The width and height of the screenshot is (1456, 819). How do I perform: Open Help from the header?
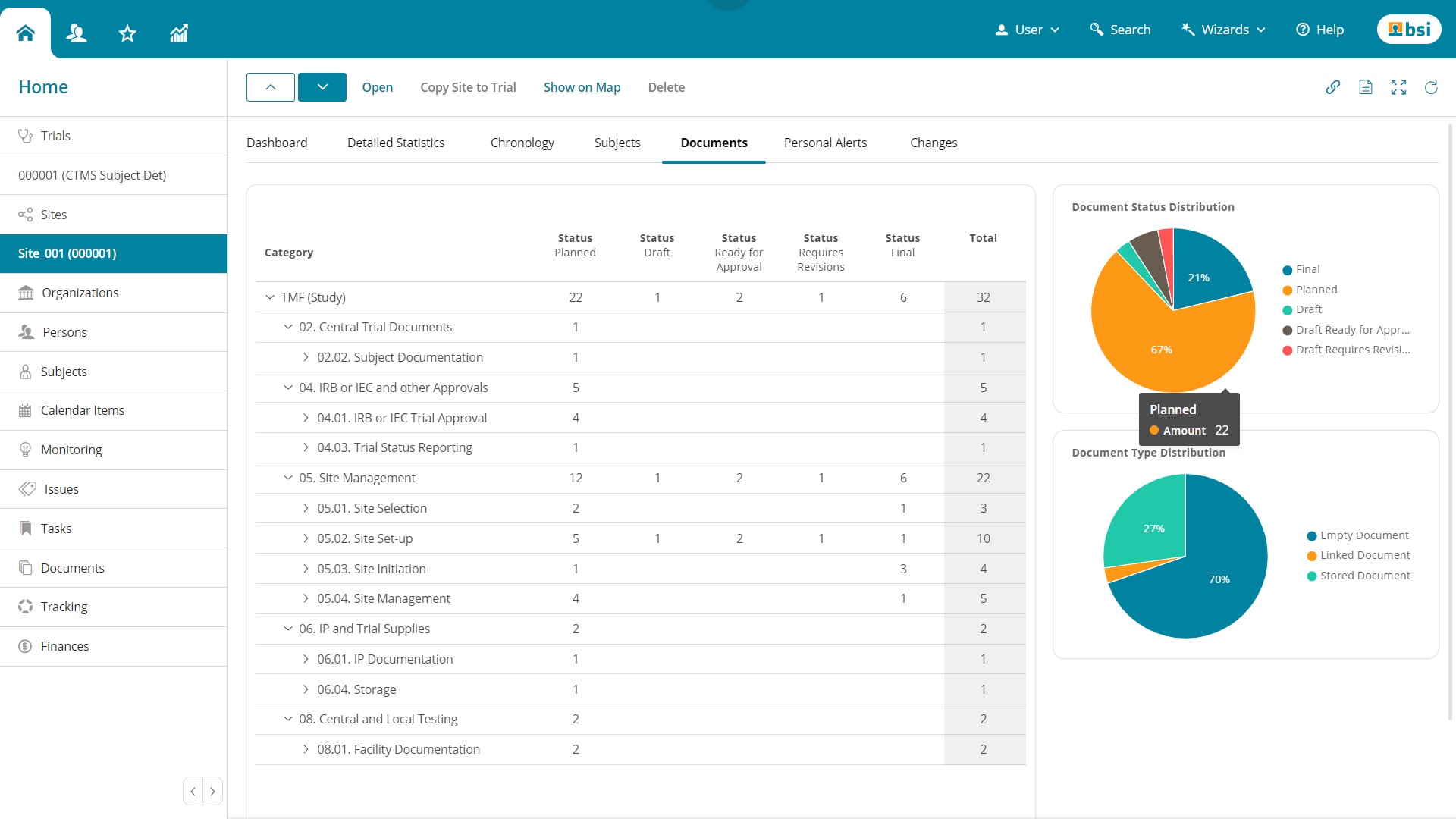point(1319,30)
